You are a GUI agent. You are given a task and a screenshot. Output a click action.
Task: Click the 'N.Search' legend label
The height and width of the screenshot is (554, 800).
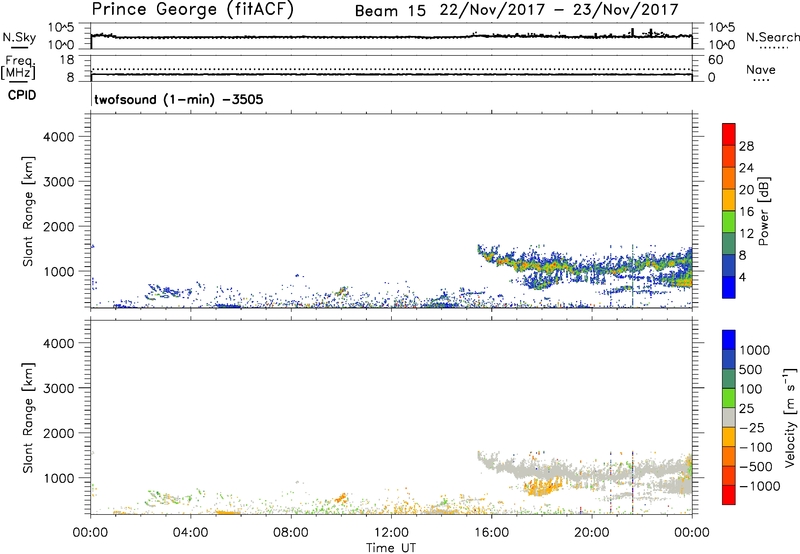tap(772, 37)
